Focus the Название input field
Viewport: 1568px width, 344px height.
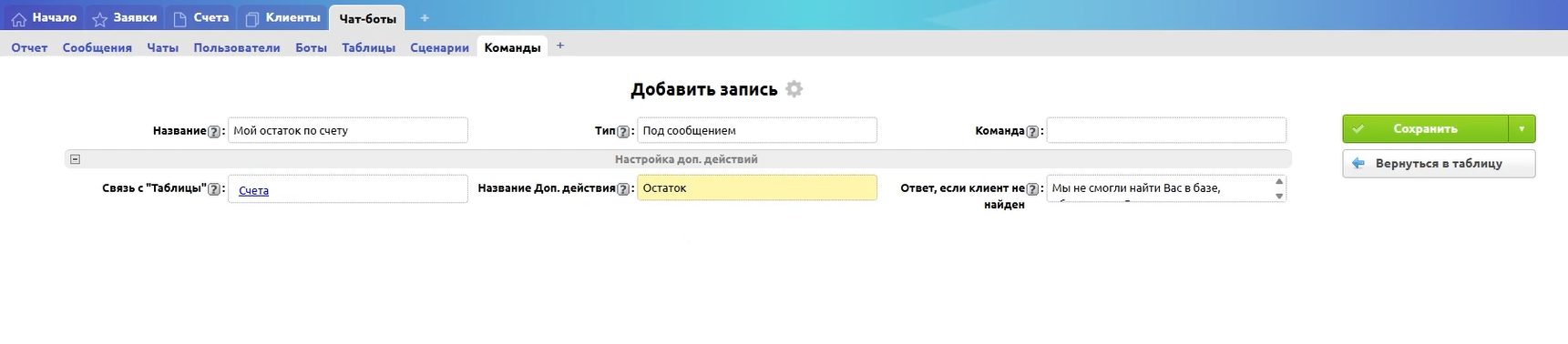click(x=348, y=130)
